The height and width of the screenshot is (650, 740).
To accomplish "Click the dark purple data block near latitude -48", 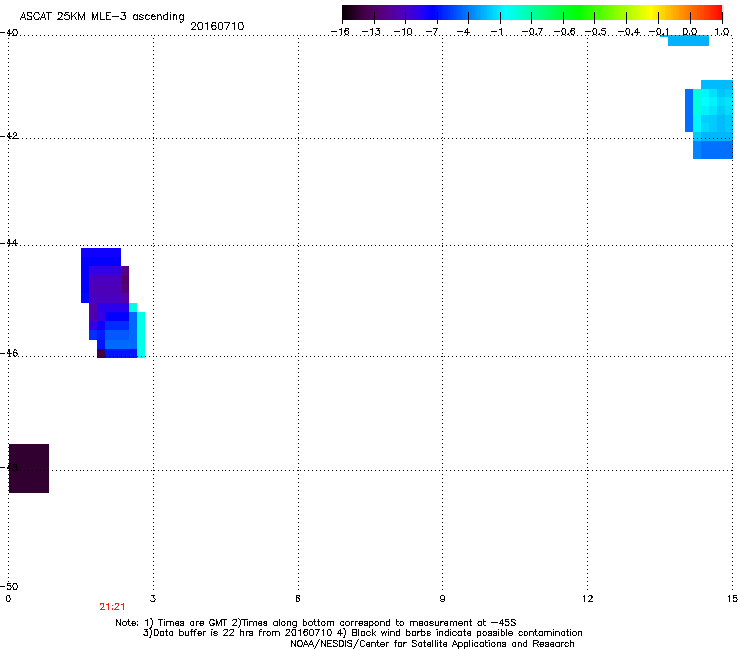I will (29, 468).
